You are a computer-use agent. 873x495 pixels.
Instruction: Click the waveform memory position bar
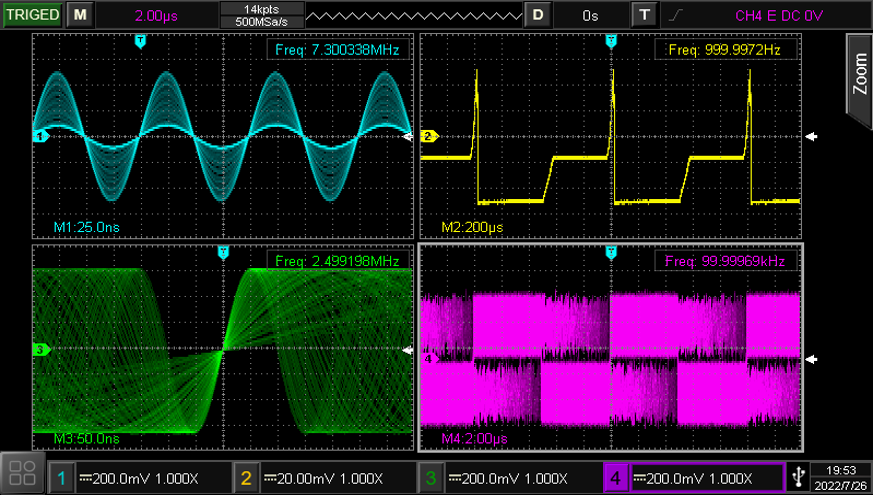413,15
